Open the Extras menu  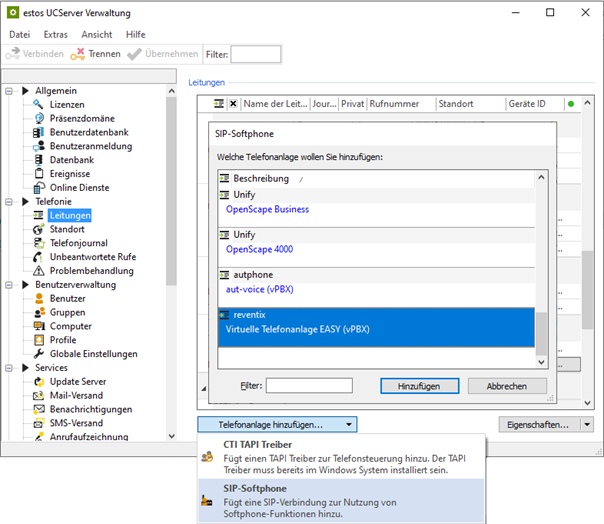[x=55, y=34]
